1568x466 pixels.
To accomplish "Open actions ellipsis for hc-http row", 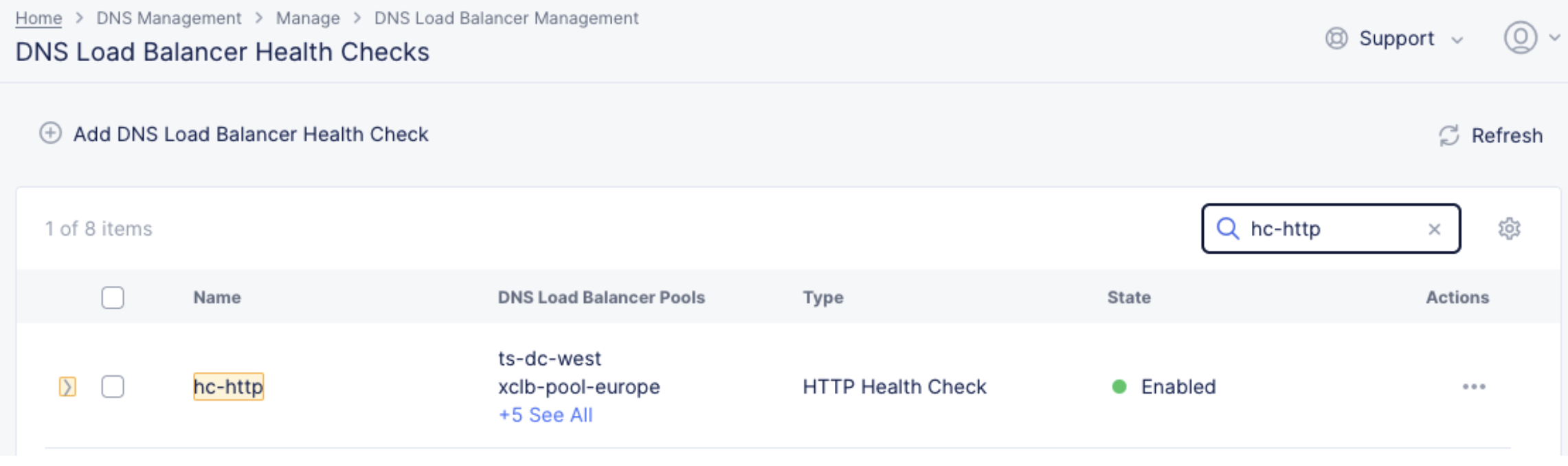I will (1473, 387).
